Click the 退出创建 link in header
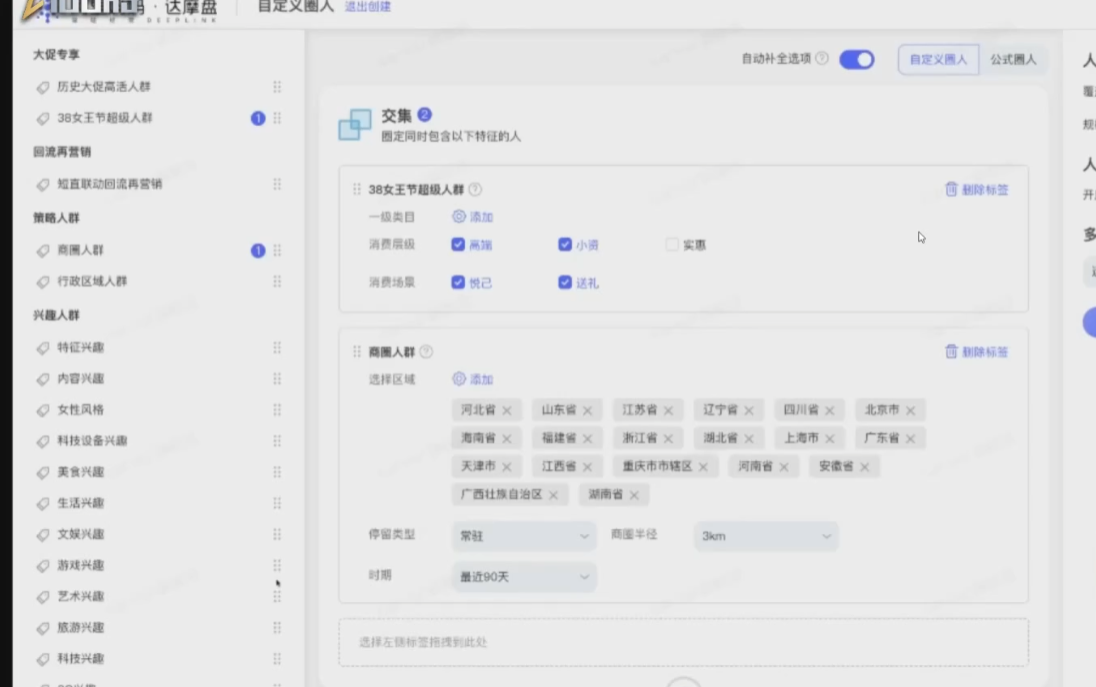 click(368, 7)
